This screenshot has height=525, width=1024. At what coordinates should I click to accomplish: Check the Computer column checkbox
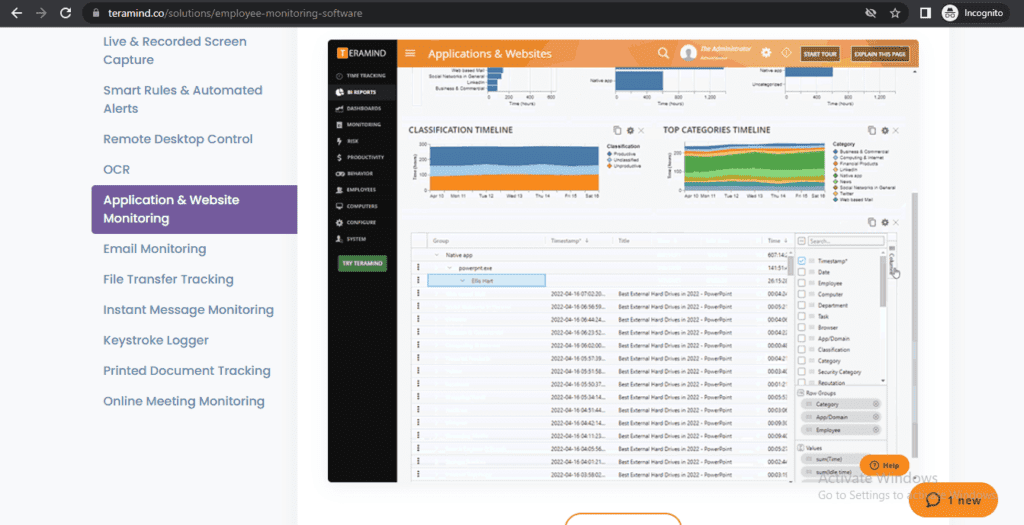802,294
